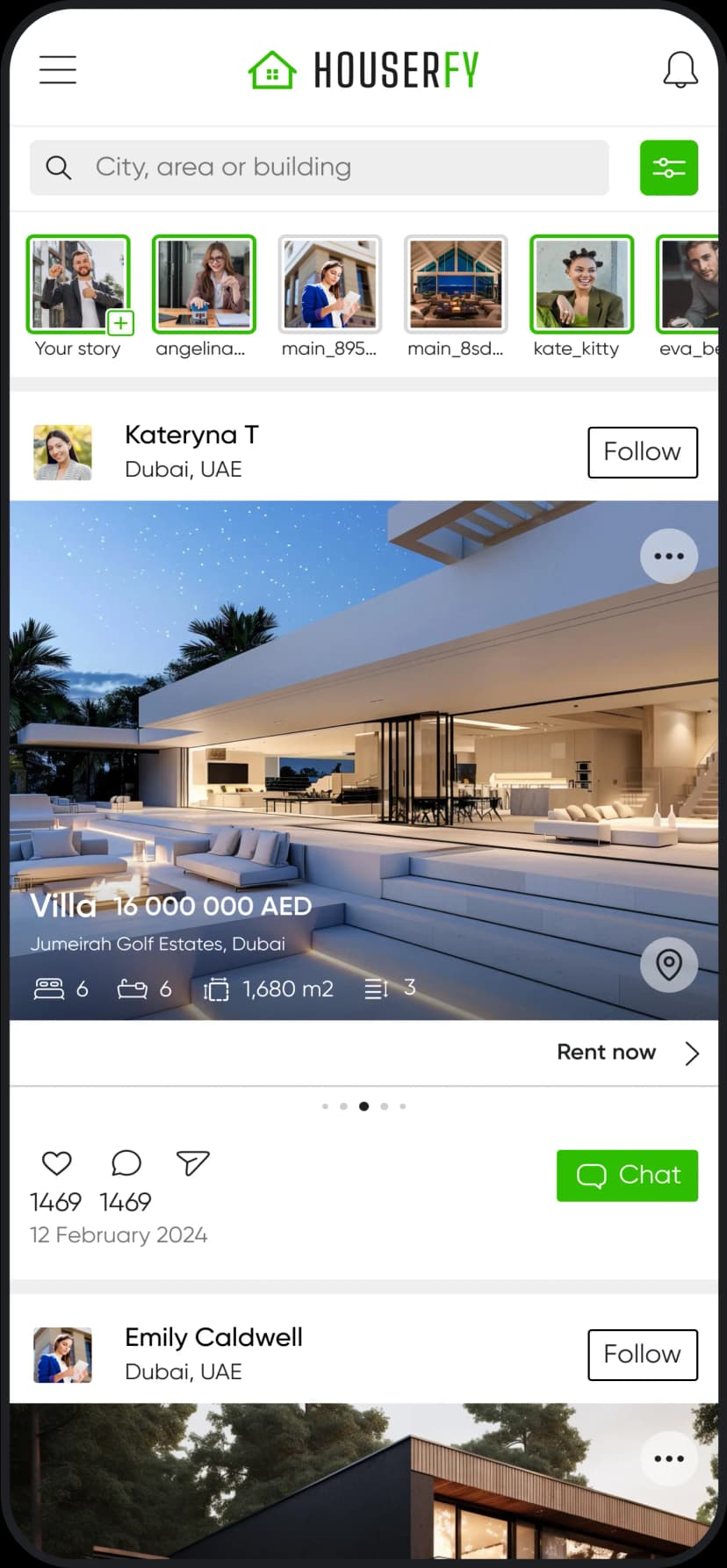Follow Emily Caldwell
This screenshot has height=1568, width=727.
pos(643,1355)
